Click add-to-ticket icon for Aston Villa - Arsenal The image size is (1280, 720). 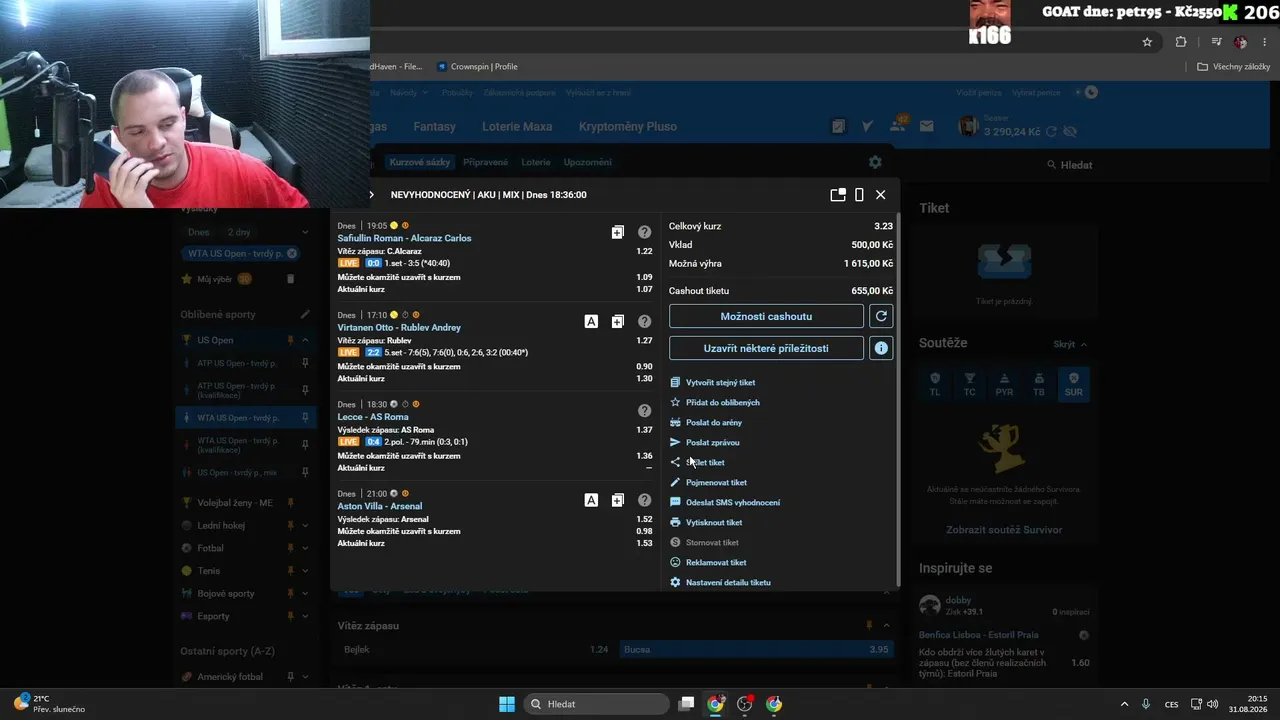tap(617, 500)
